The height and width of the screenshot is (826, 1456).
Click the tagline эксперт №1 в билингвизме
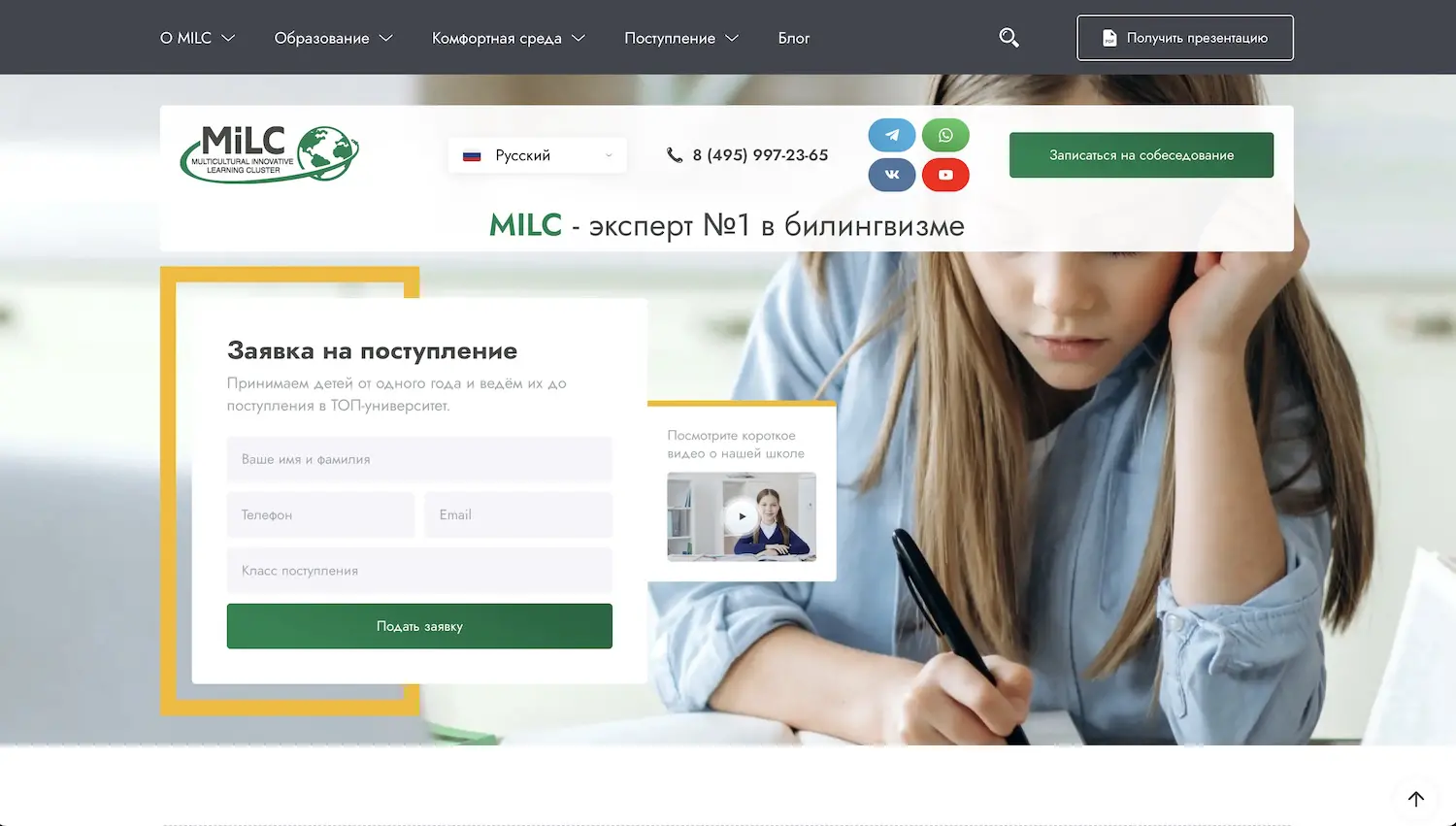pyautogui.click(x=777, y=225)
